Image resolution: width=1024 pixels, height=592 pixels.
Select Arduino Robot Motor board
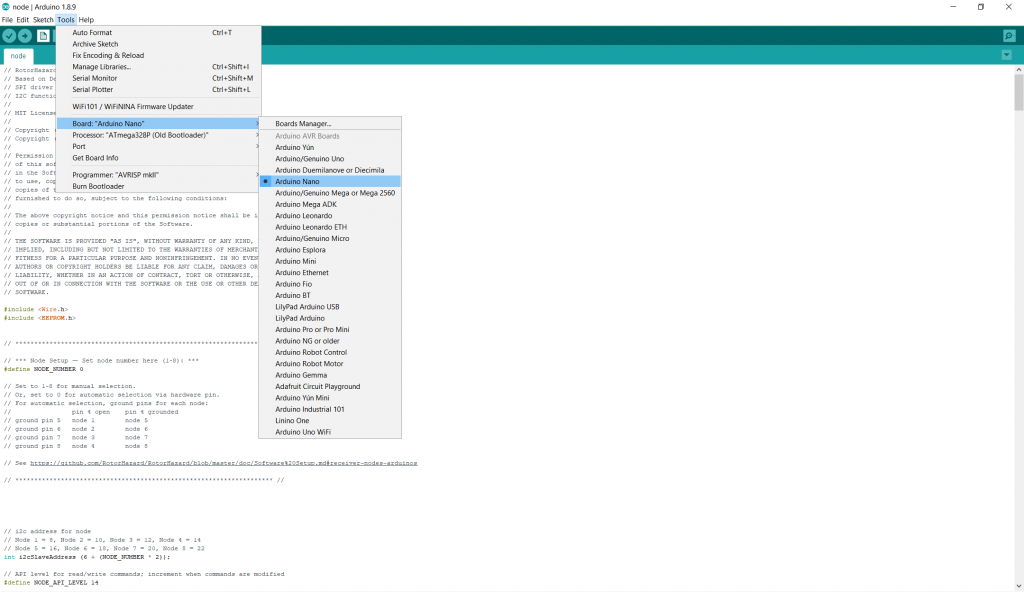click(x=330, y=364)
